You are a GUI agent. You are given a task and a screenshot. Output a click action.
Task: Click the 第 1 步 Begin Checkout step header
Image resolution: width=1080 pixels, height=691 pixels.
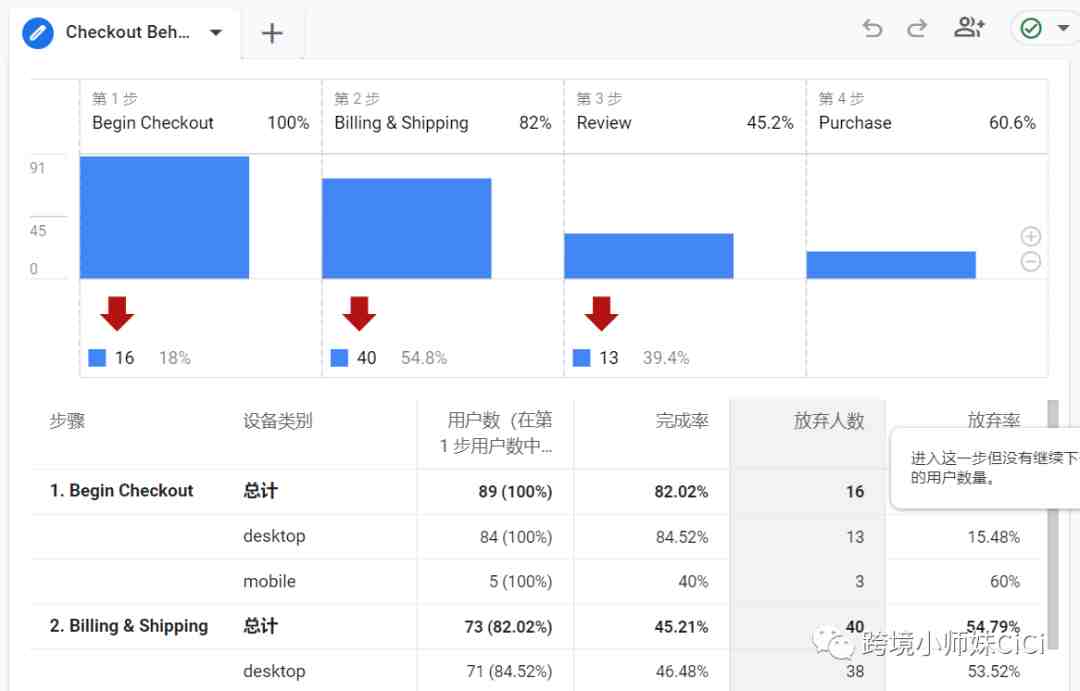pos(200,116)
